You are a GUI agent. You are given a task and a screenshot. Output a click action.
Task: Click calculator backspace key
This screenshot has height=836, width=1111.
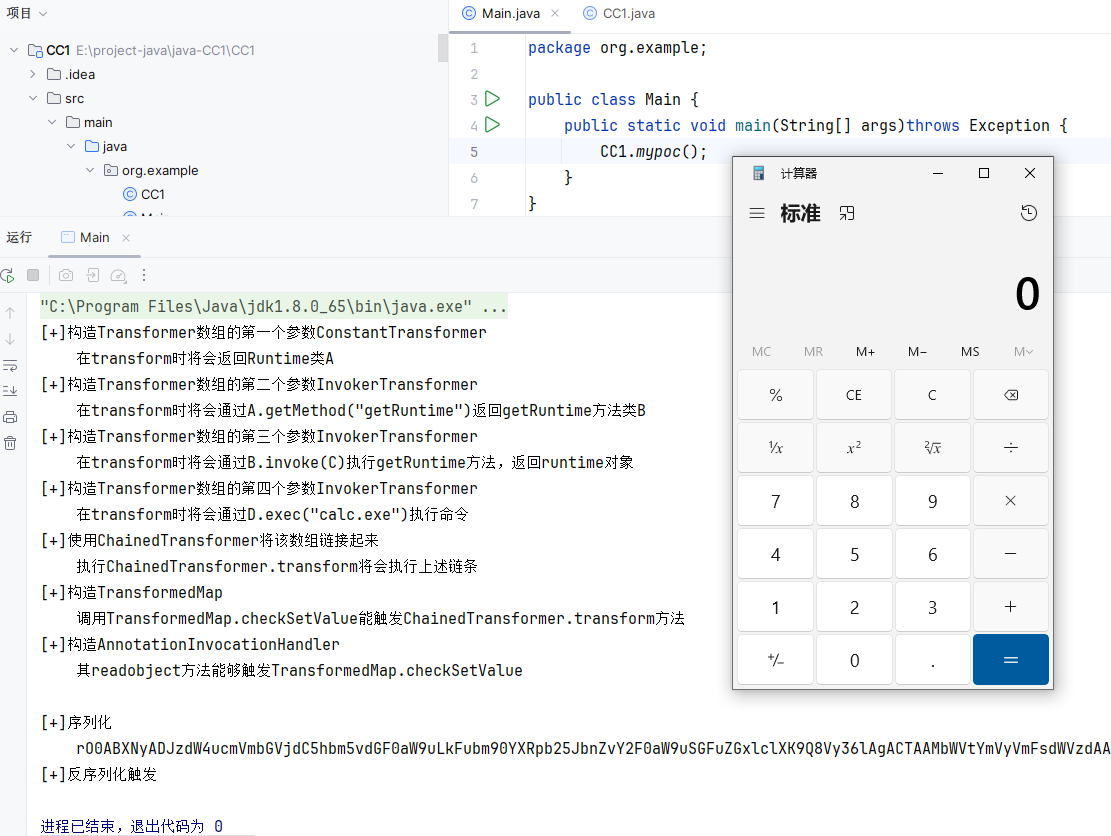click(1010, 395)
